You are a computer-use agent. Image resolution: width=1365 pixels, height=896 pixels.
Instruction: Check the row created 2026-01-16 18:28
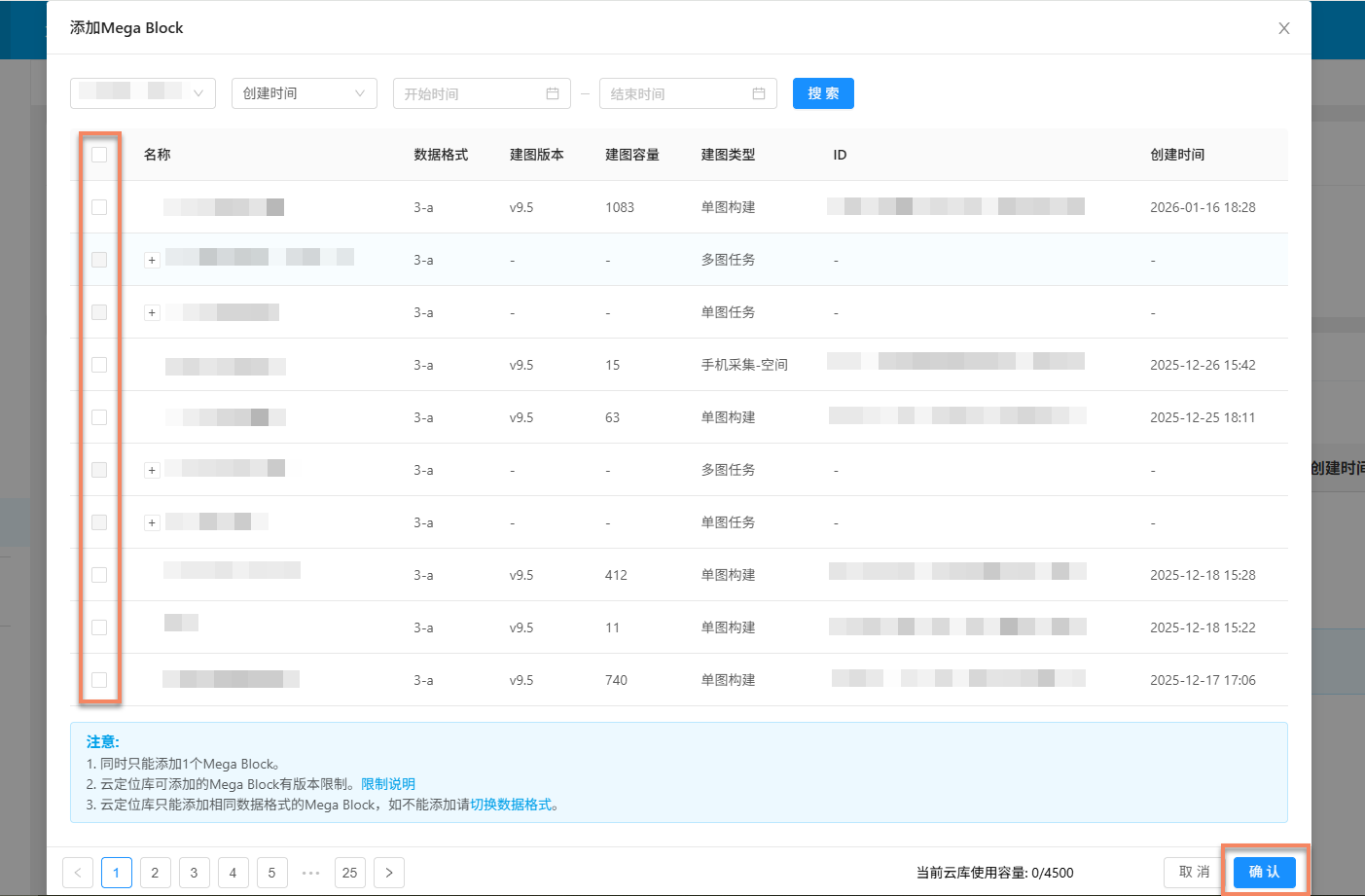[99, 207]
